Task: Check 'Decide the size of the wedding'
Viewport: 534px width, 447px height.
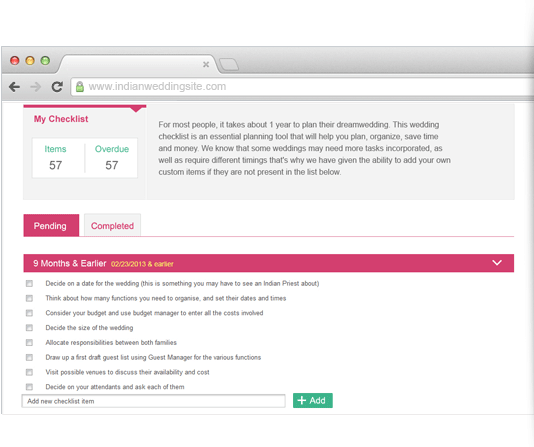Action: click(29, 328)
